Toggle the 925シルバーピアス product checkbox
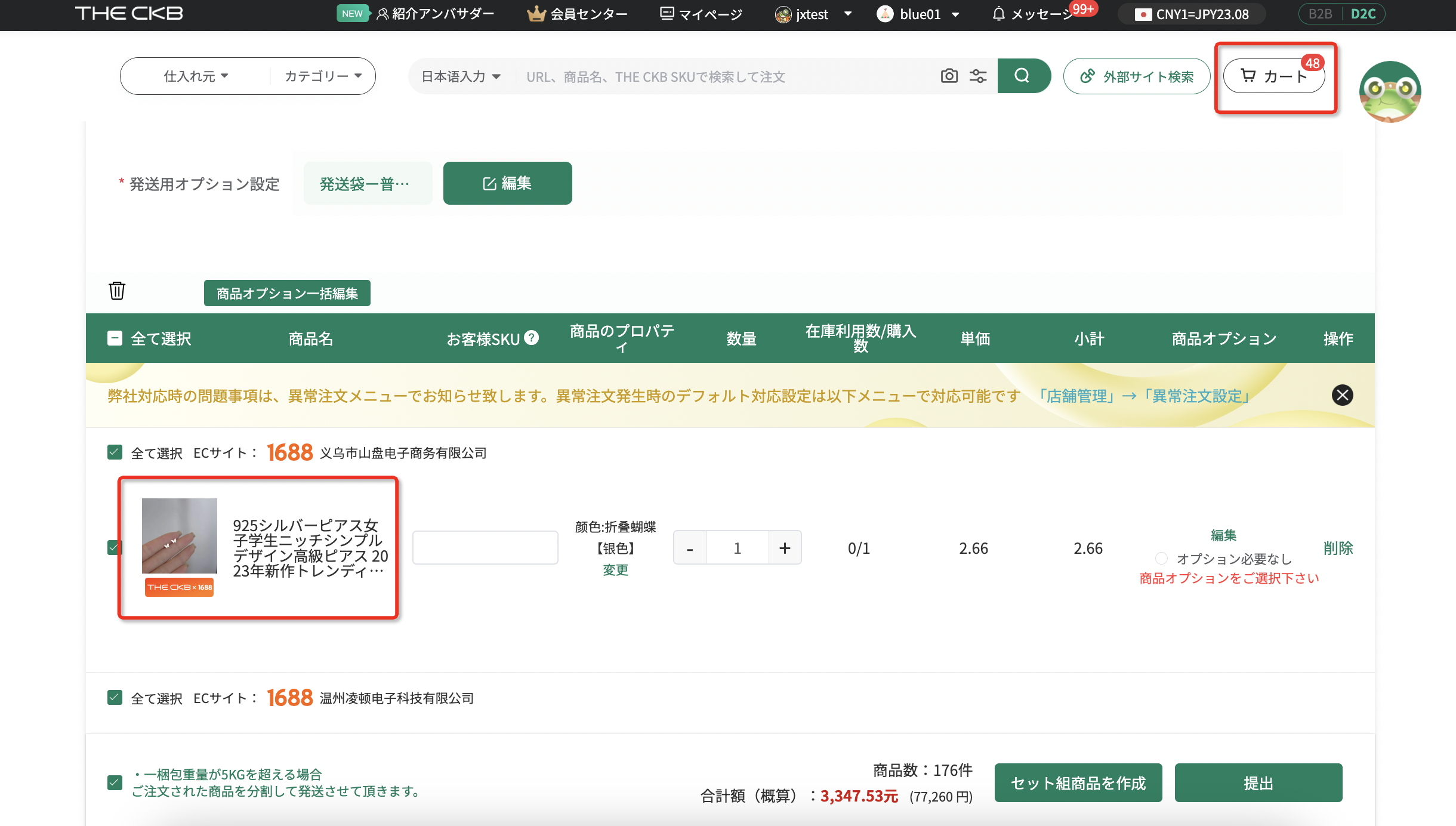 (x=115, y=547)
